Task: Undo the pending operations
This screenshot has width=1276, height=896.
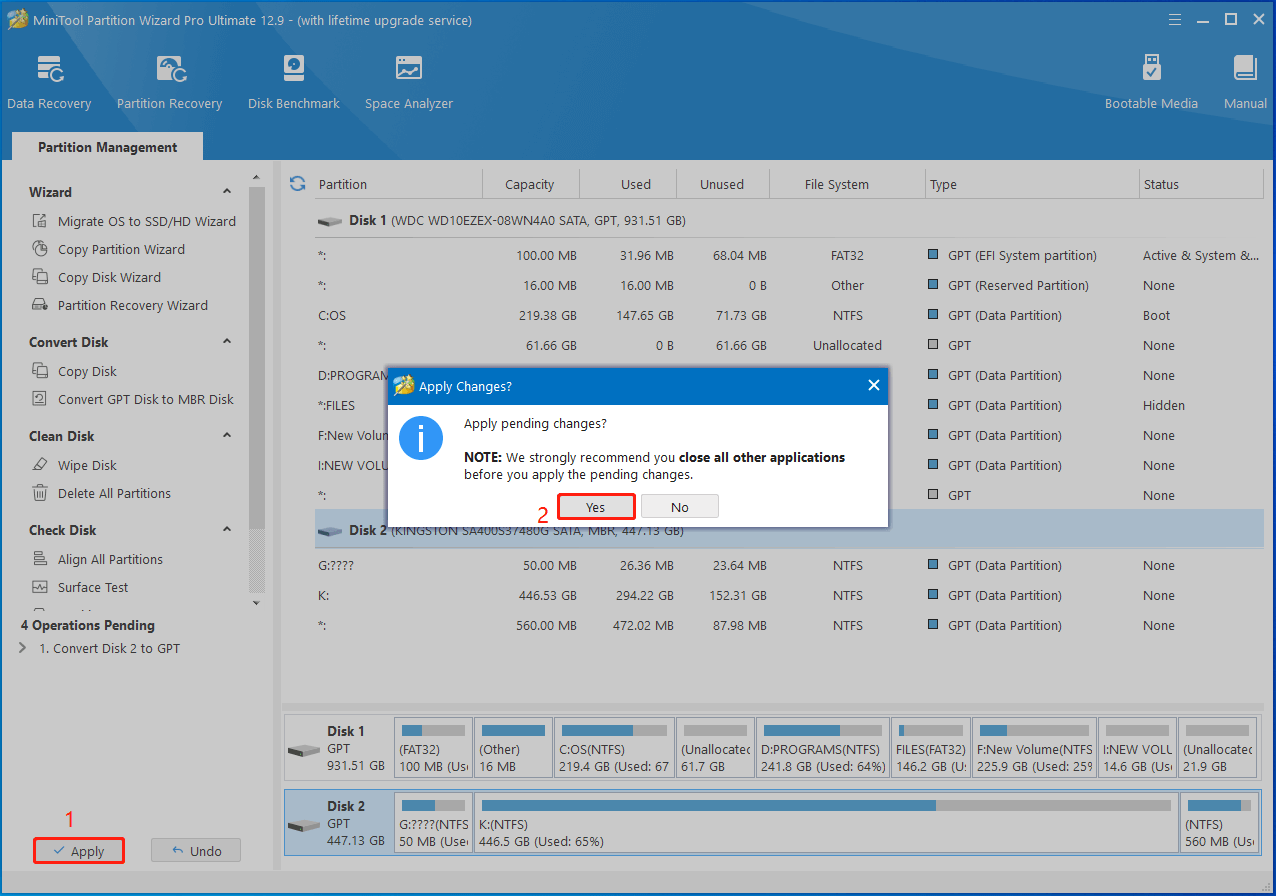Action: pyautogui.click(x=196, y=850)
